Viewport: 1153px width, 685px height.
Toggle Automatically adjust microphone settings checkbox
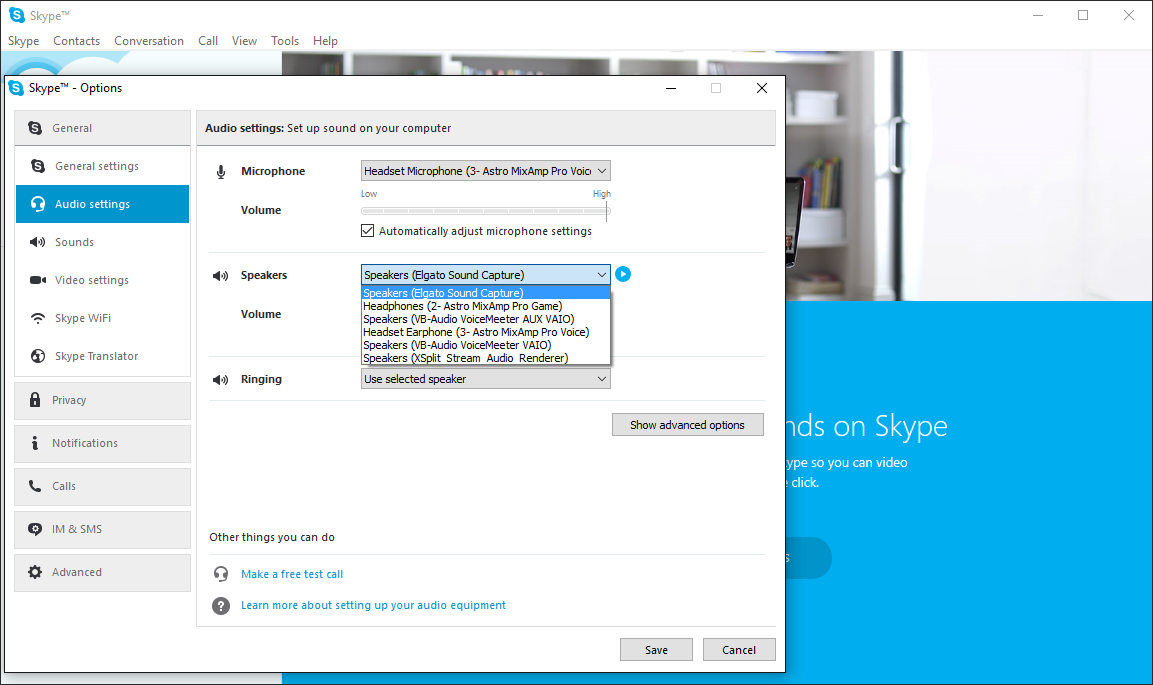[x=368, y=231]
